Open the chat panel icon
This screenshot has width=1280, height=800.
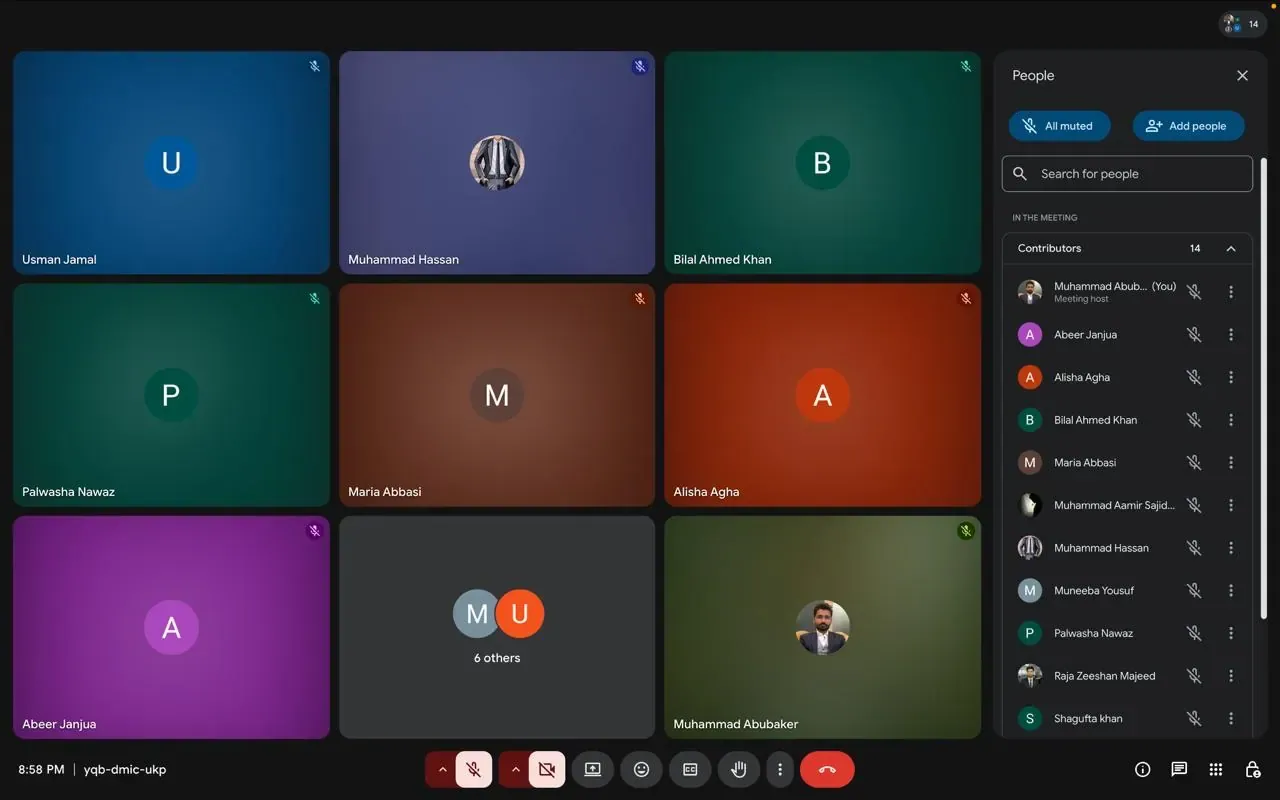pyautogui.click(x=1179, y=769)
